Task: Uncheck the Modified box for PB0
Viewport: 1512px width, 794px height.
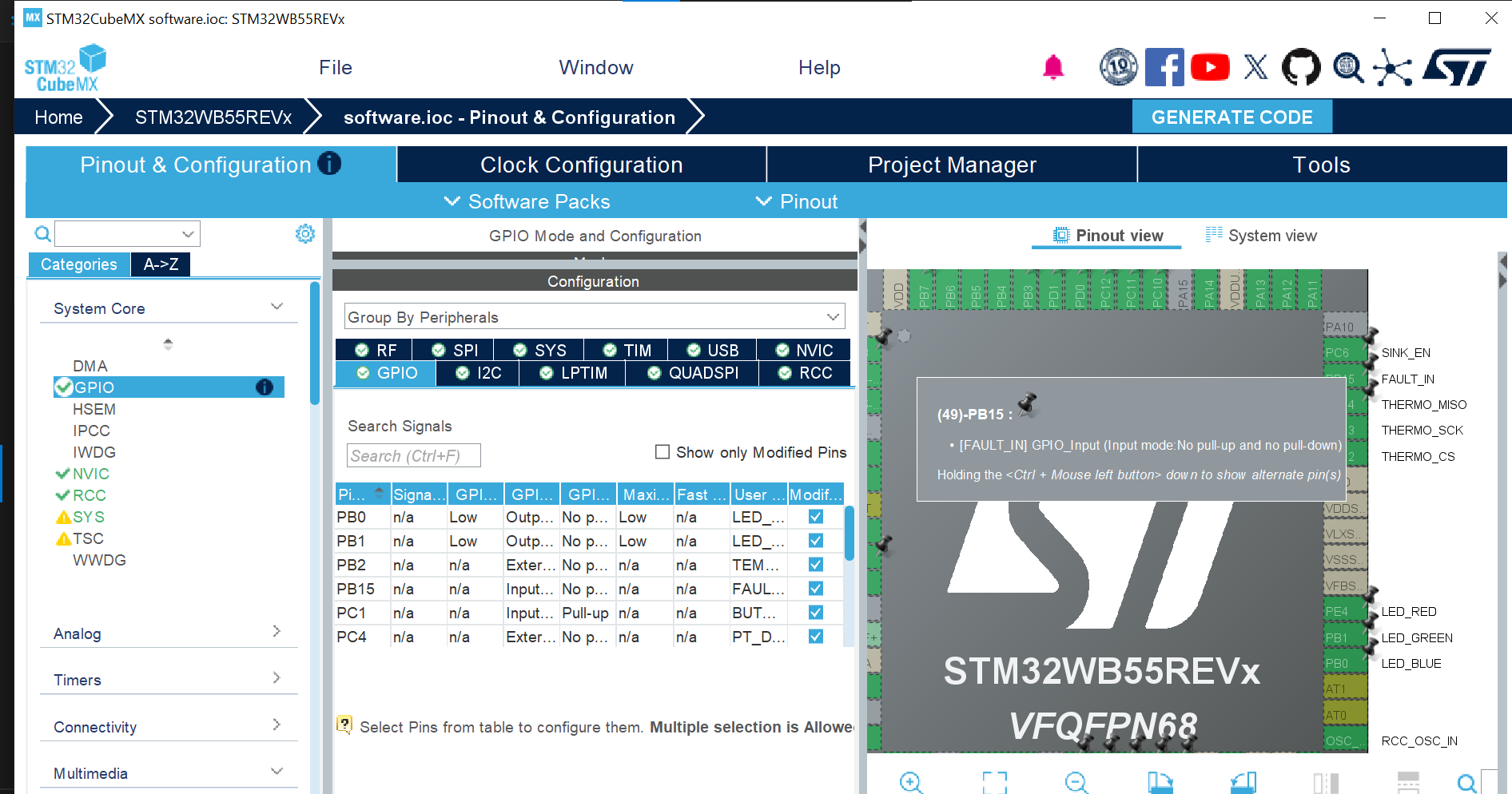Action: pos(816,517)
